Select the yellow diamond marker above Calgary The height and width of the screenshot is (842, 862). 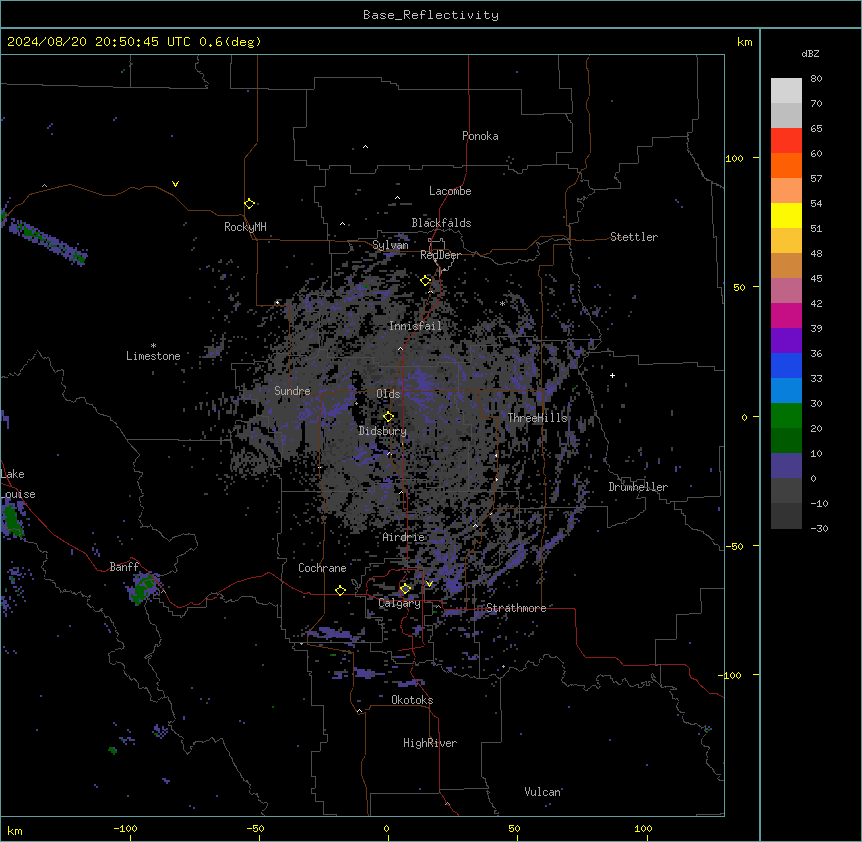[x=405, y=589]
